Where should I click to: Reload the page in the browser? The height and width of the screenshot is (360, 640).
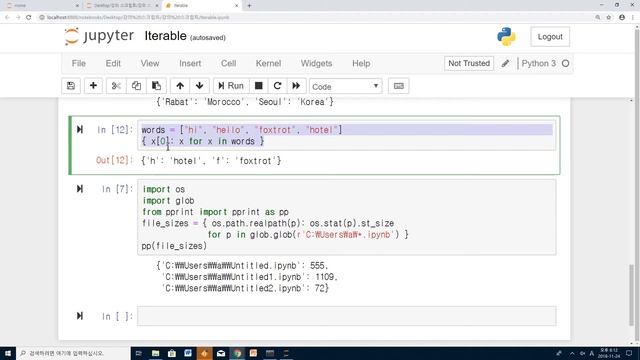[x=29, y=18]
